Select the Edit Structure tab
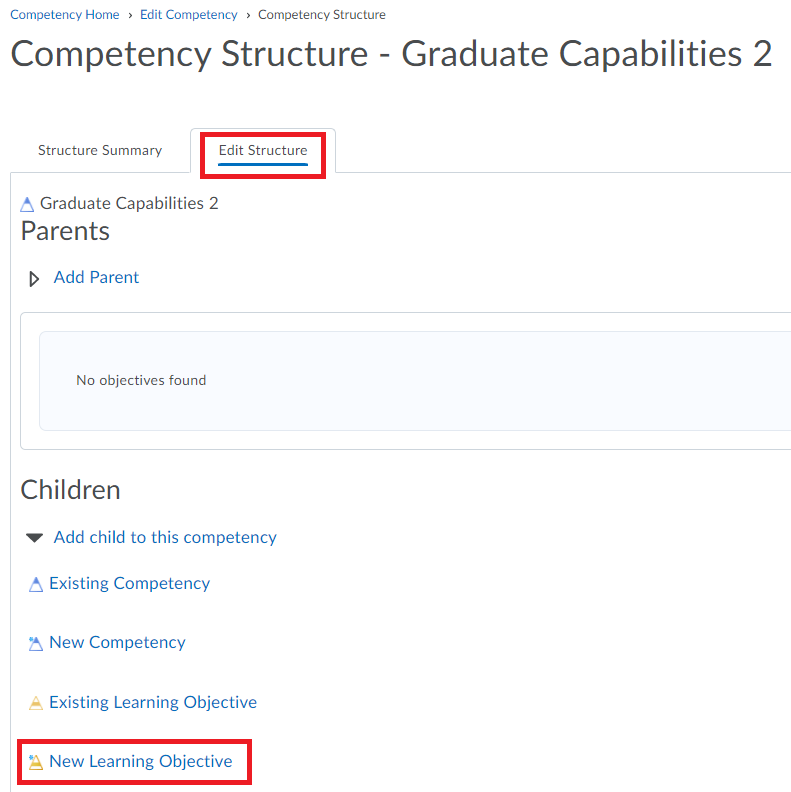This screenshot has width=791, height=792. [x=263, y=151]
